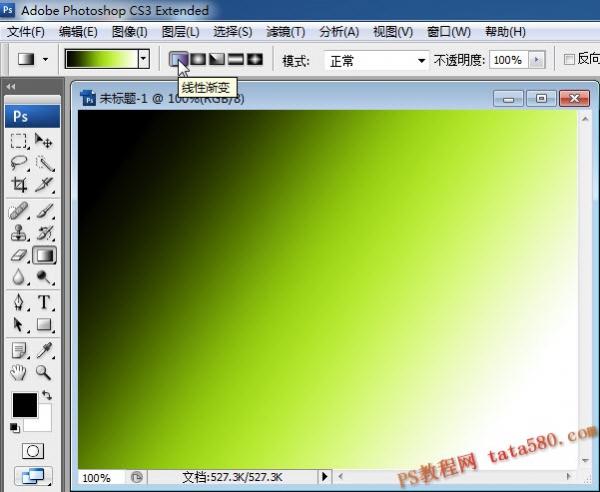Open the 帮助(H) menu
This screenshot has width=600, height=492.
click(x=505, y=32)
